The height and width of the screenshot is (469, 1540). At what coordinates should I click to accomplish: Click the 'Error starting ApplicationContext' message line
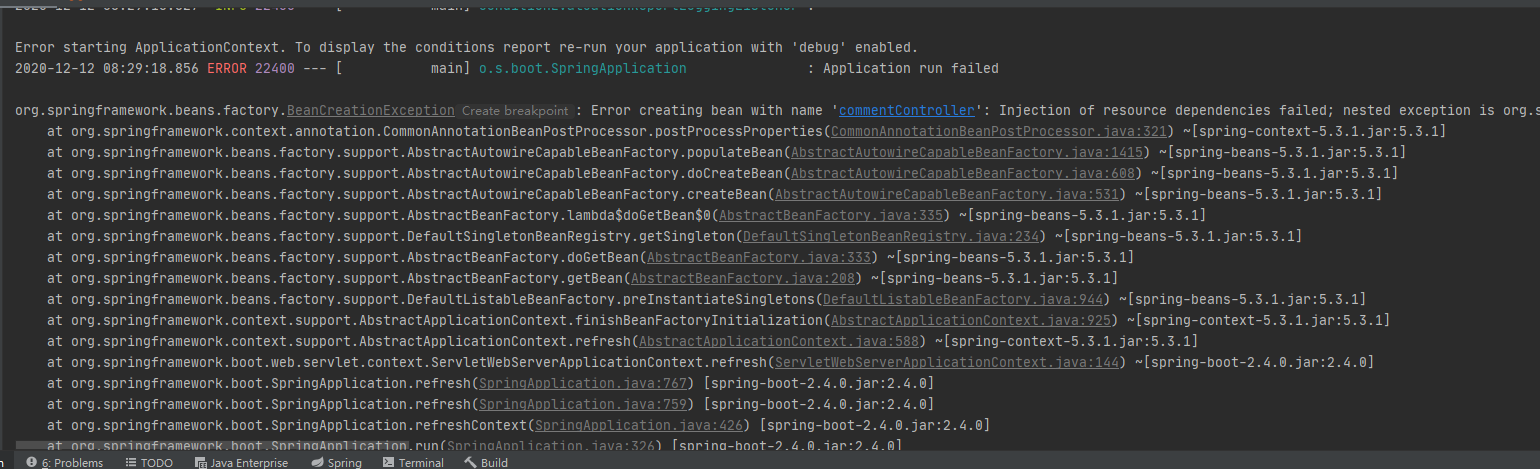pos(466,47)
